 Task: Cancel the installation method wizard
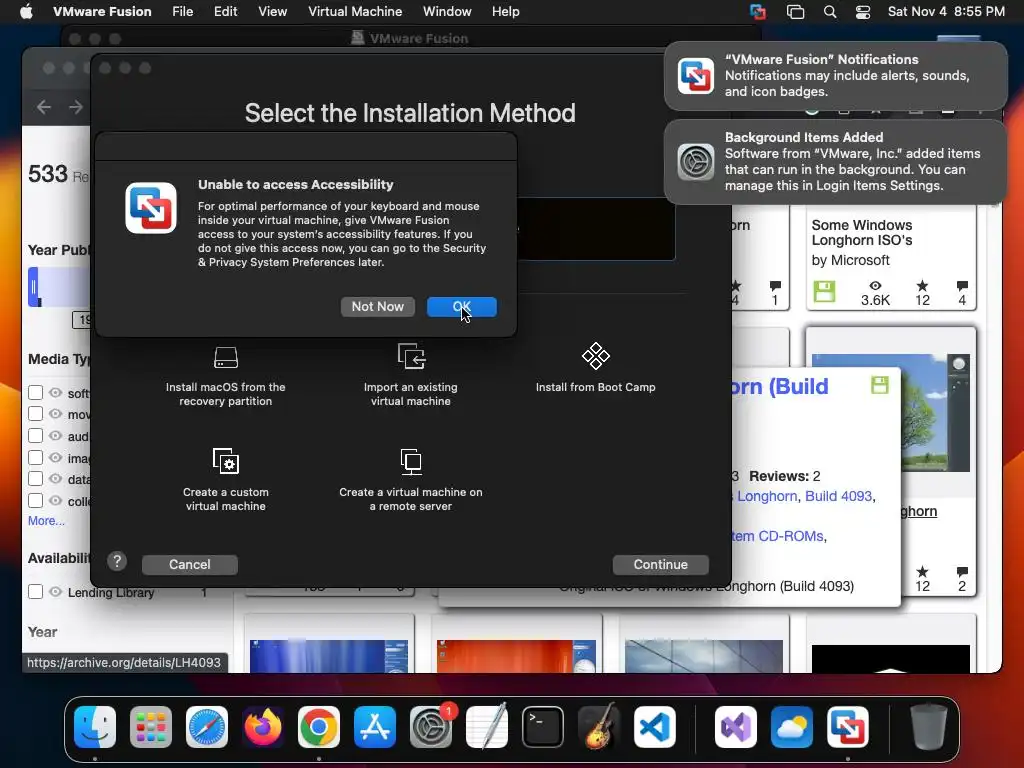(x=189, y=565)
